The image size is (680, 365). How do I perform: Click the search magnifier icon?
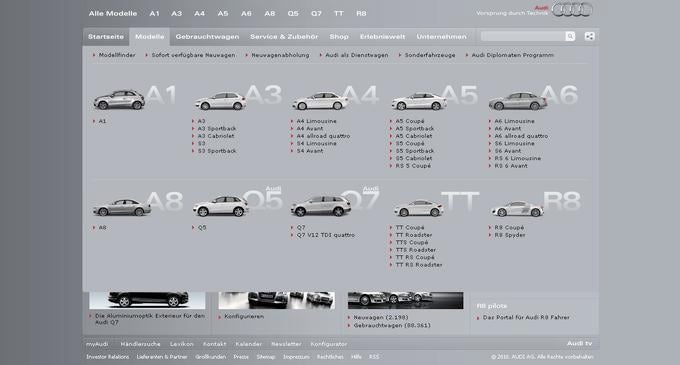pos(570,36)
